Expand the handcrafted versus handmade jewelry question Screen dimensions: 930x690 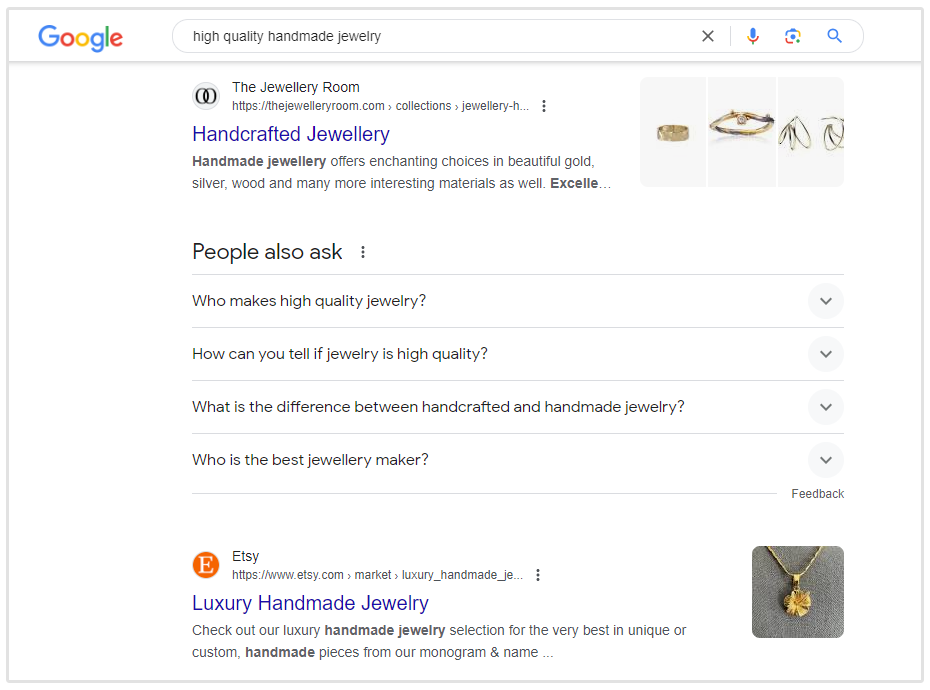tap(825, 407)
